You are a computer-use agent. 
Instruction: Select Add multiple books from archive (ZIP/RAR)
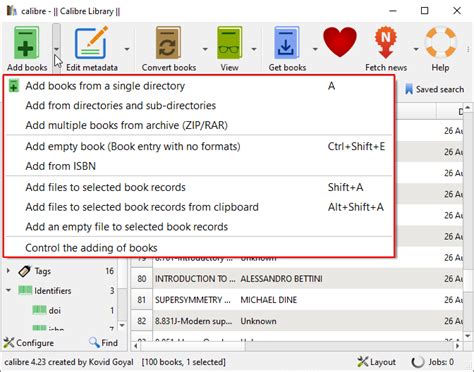point(199,125)
